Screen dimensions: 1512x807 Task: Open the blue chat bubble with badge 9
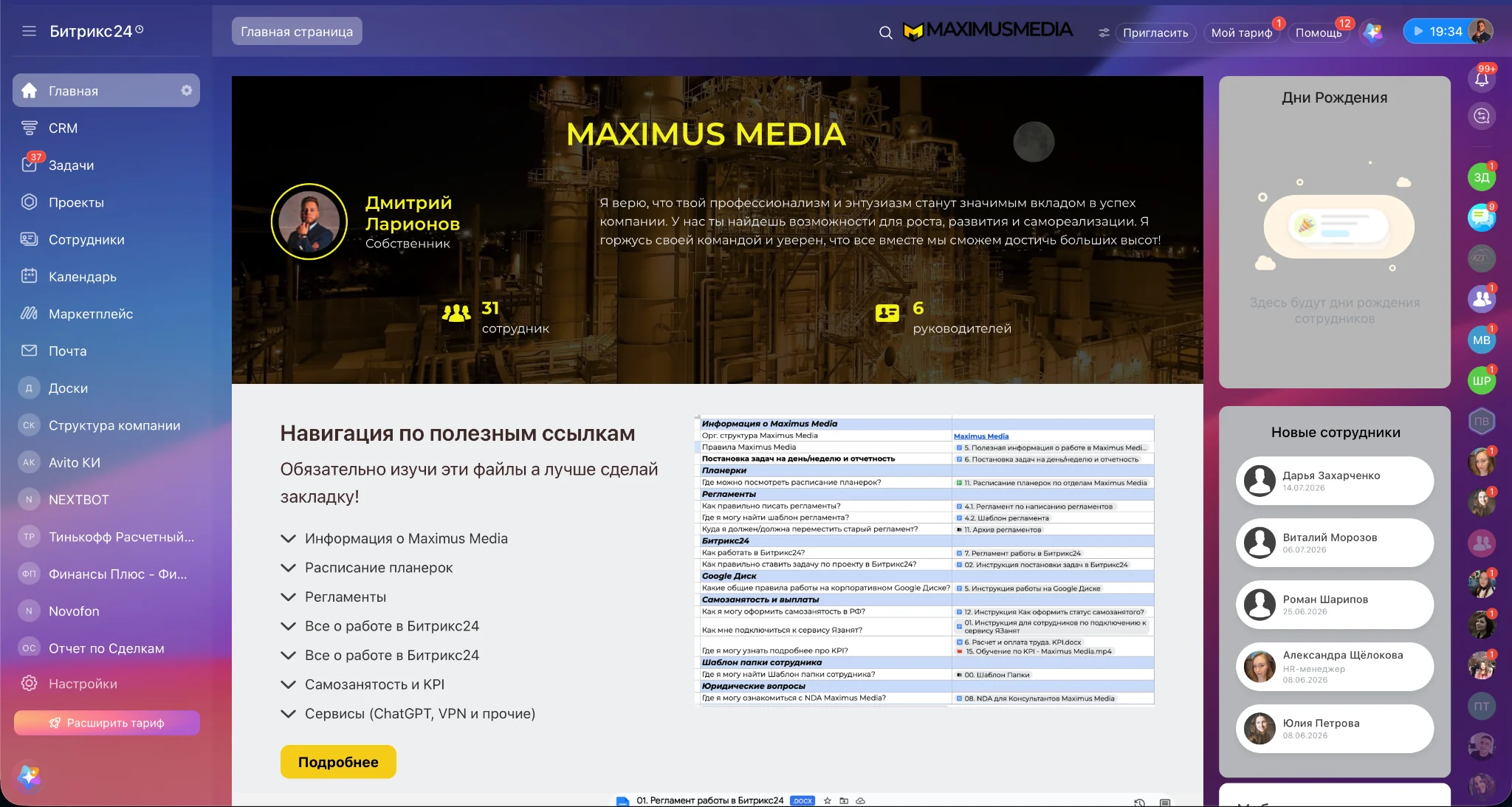click(1482, 218)
